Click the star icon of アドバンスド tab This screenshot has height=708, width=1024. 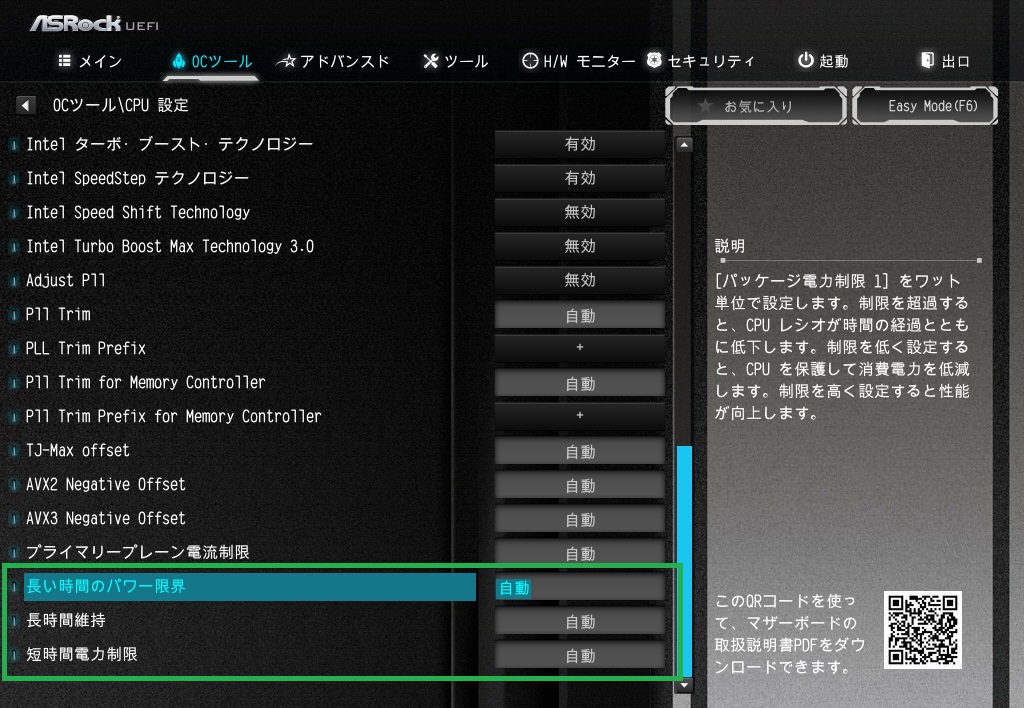[286, 61]
